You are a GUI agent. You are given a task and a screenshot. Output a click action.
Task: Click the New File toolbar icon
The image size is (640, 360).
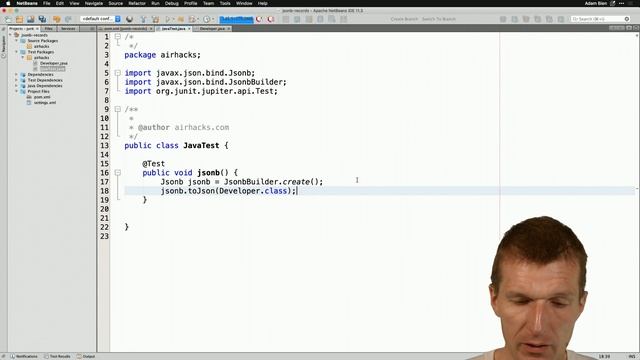(8, 19)
